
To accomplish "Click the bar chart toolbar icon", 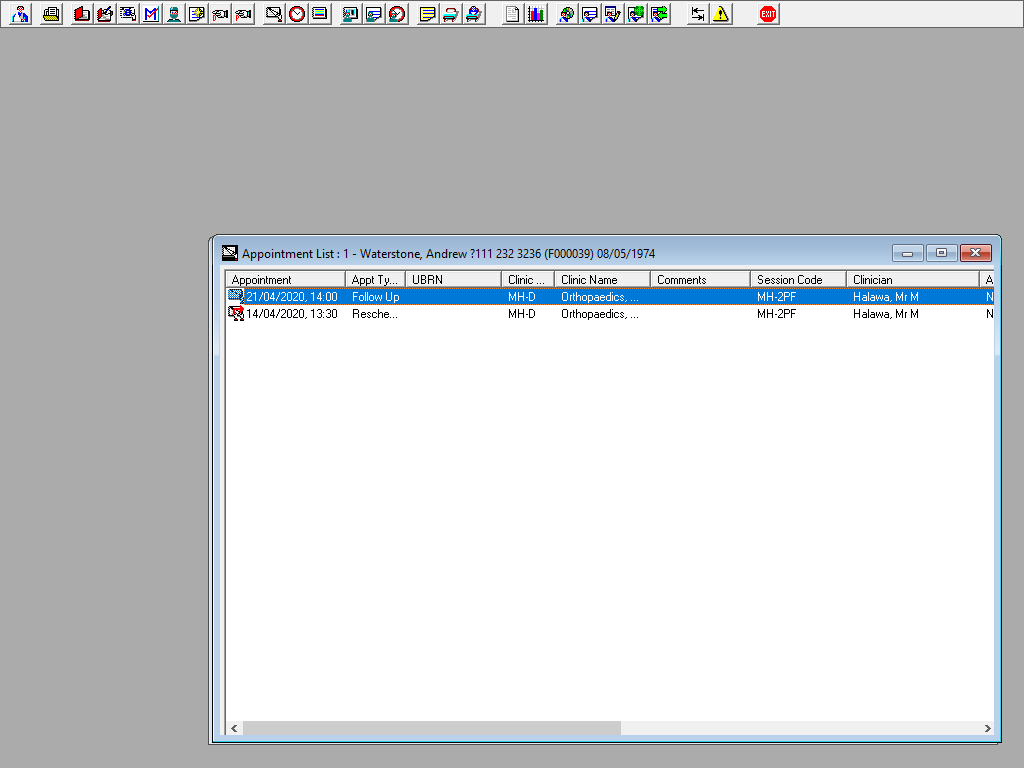I will pos(536,14).
